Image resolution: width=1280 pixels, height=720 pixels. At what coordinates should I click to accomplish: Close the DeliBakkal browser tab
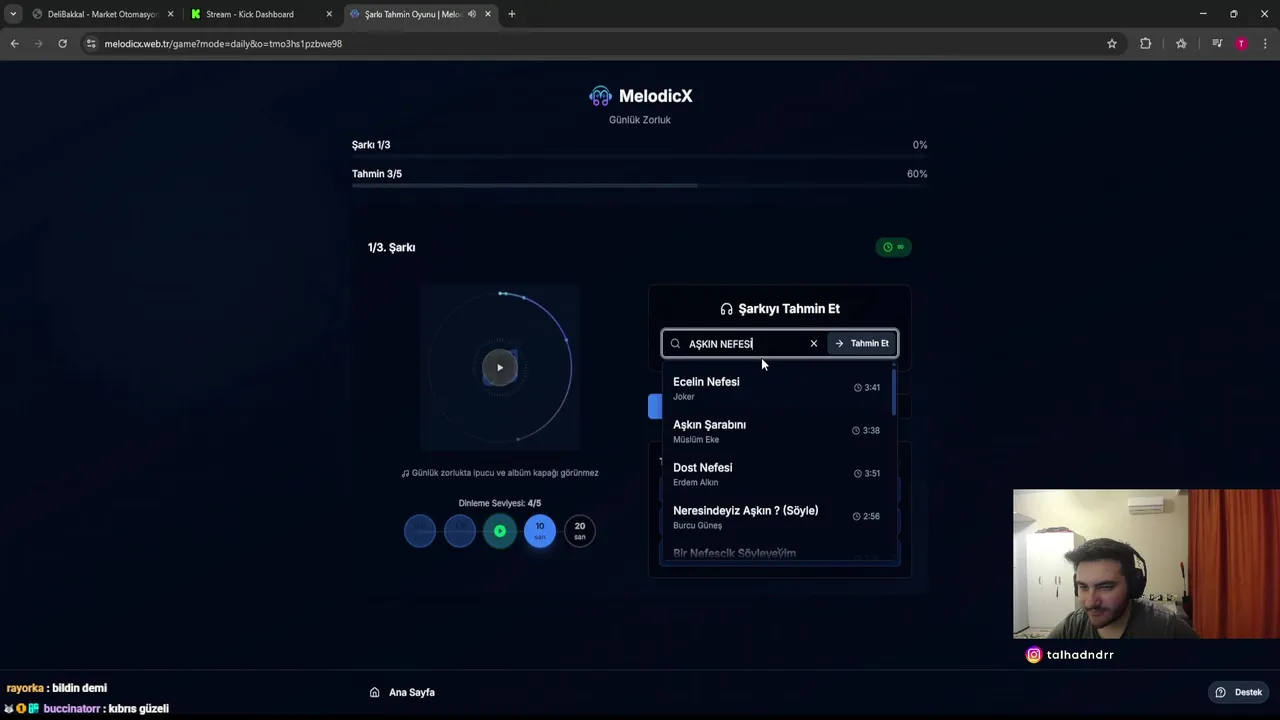pos(170,14)
